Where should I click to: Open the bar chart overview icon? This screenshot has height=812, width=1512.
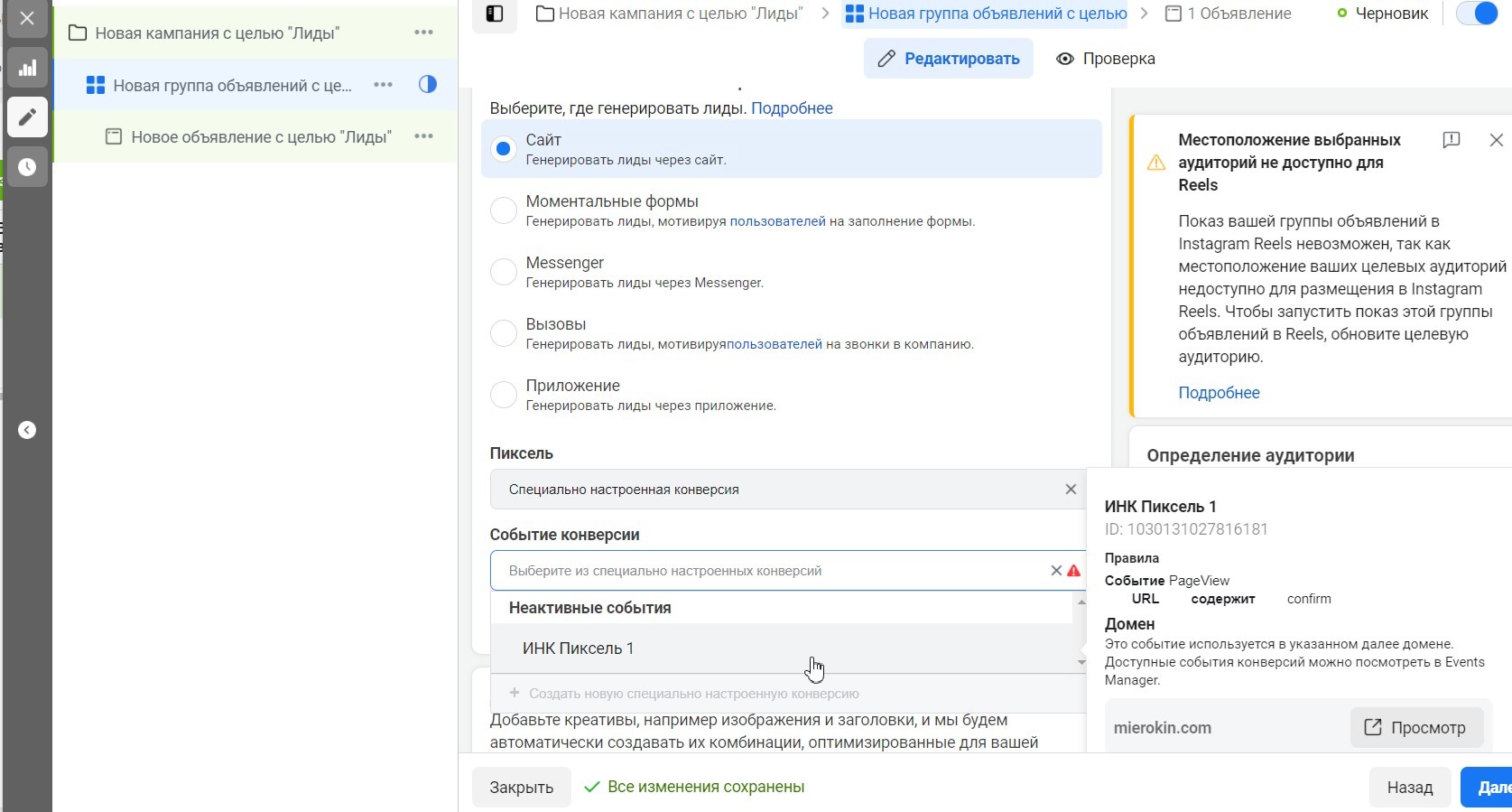pyautogui.click(x=27, y=68)
